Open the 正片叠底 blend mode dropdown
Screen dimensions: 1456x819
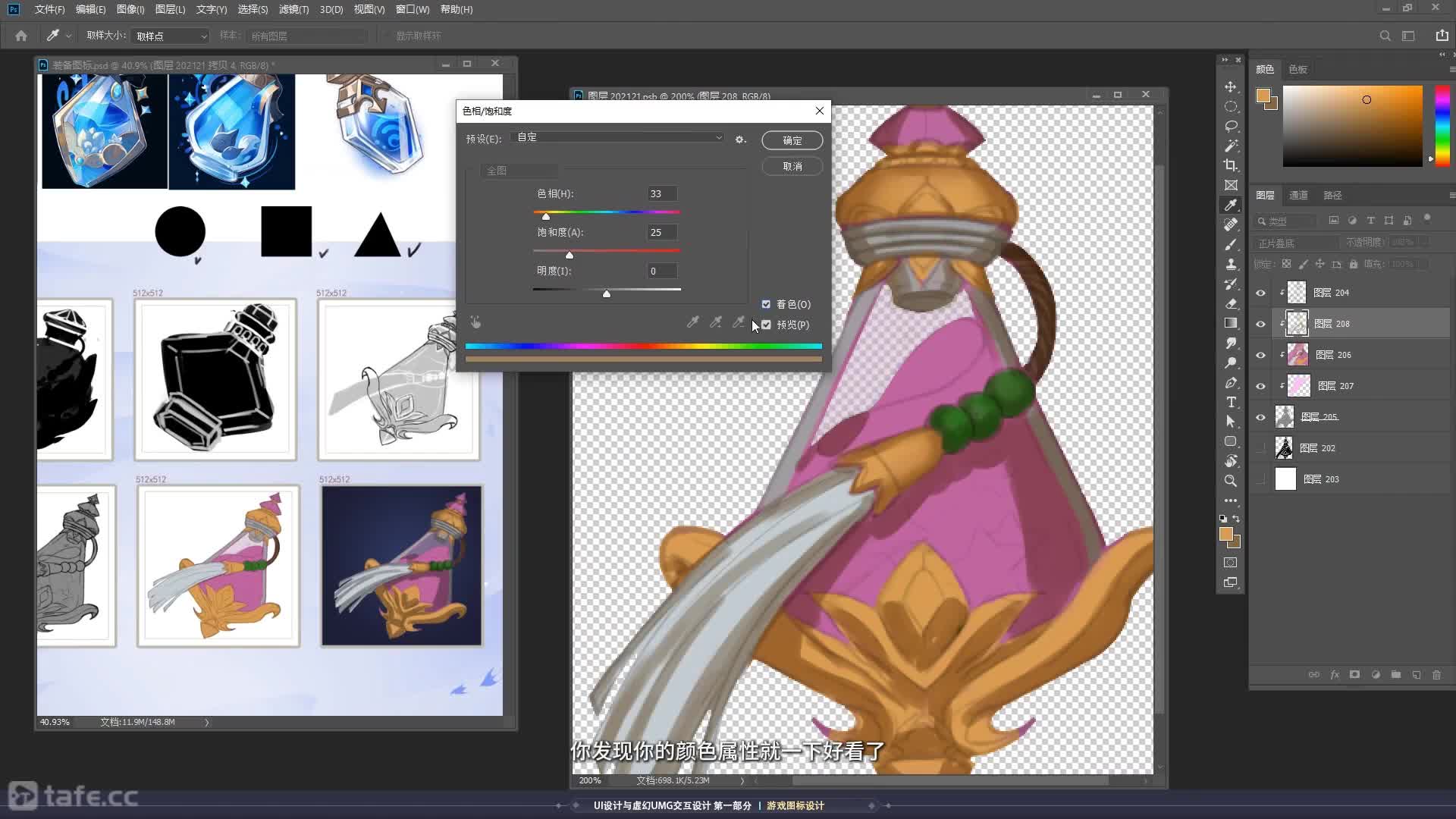(x=1295, y=243)
